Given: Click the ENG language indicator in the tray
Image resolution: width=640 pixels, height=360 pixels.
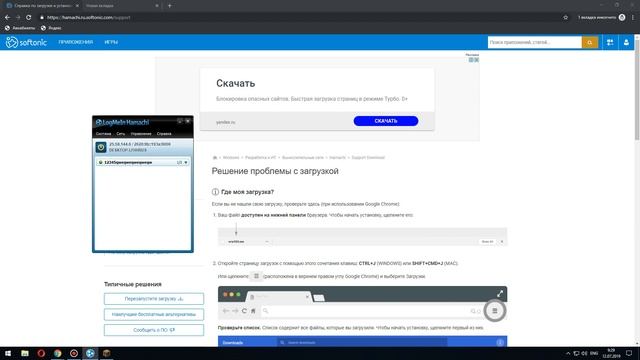Looking at the screenshot, I should click(594, 353).
